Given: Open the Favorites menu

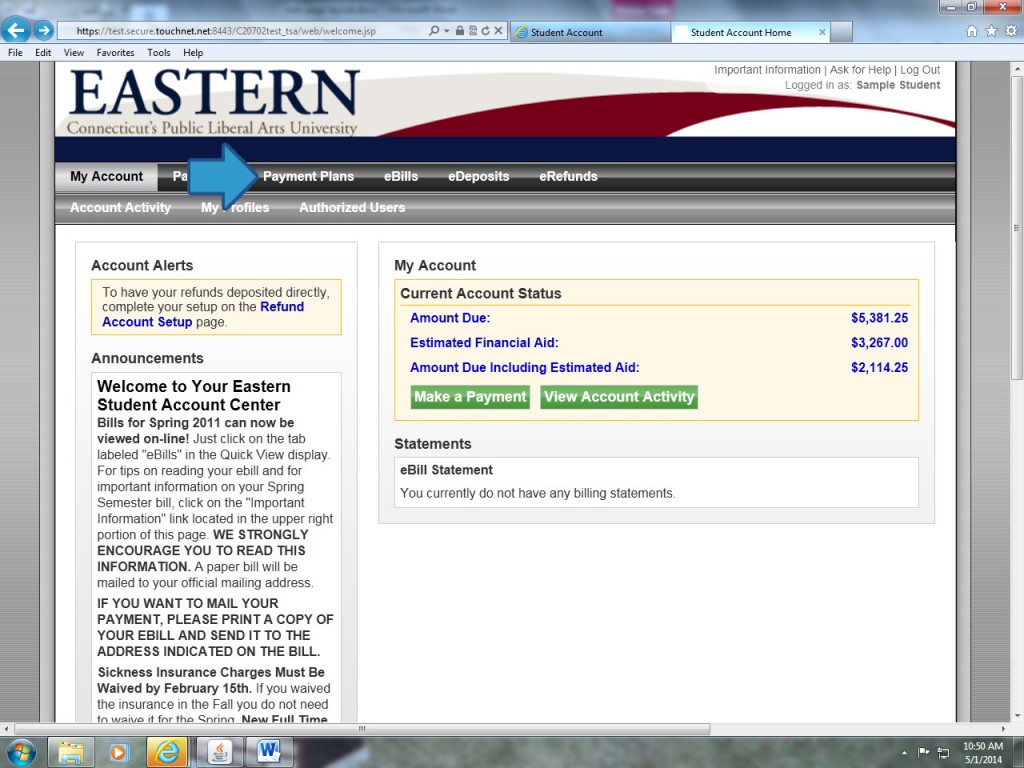Looking at the screenshot, I should (x=116, y=52).
